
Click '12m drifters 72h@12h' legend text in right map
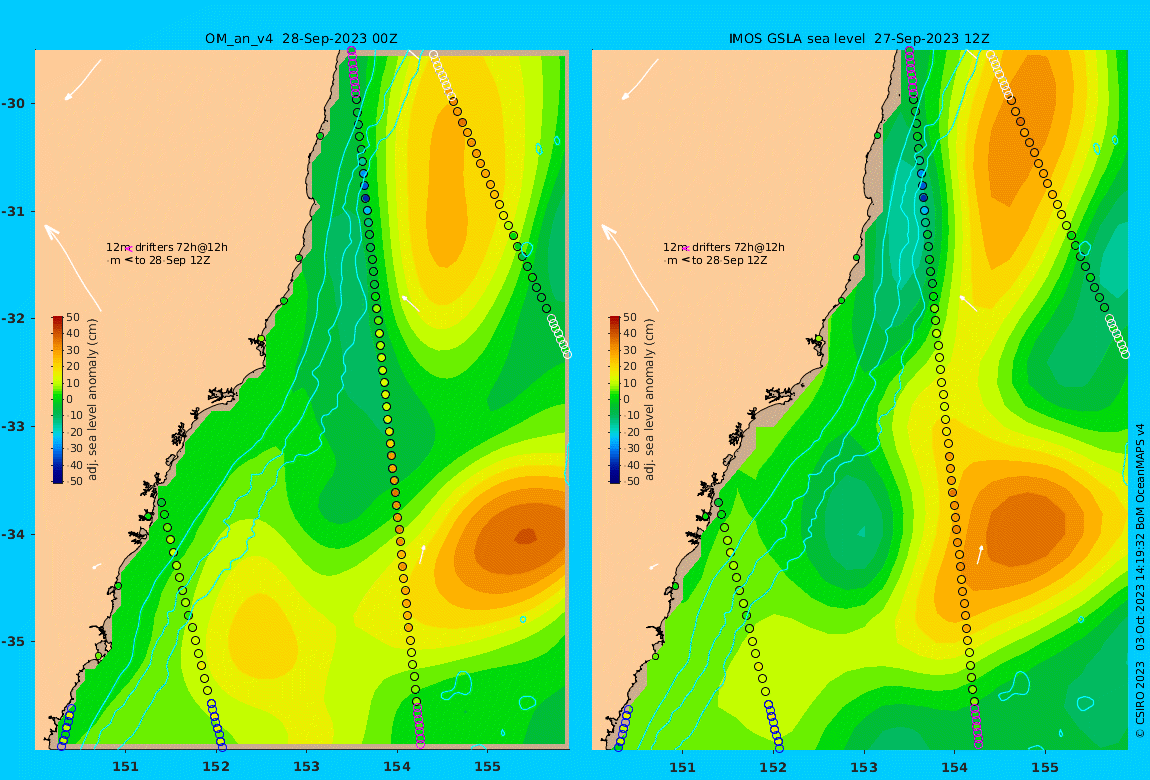pos(724,248)
